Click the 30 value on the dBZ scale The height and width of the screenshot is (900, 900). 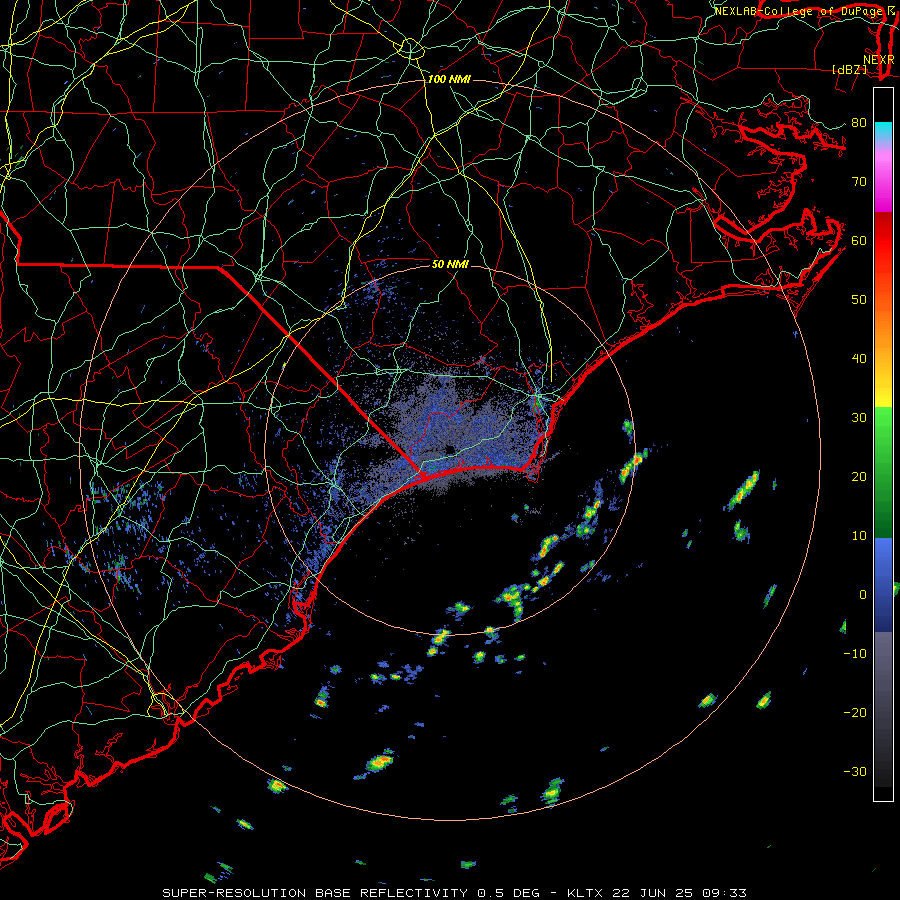click(859, 418)
